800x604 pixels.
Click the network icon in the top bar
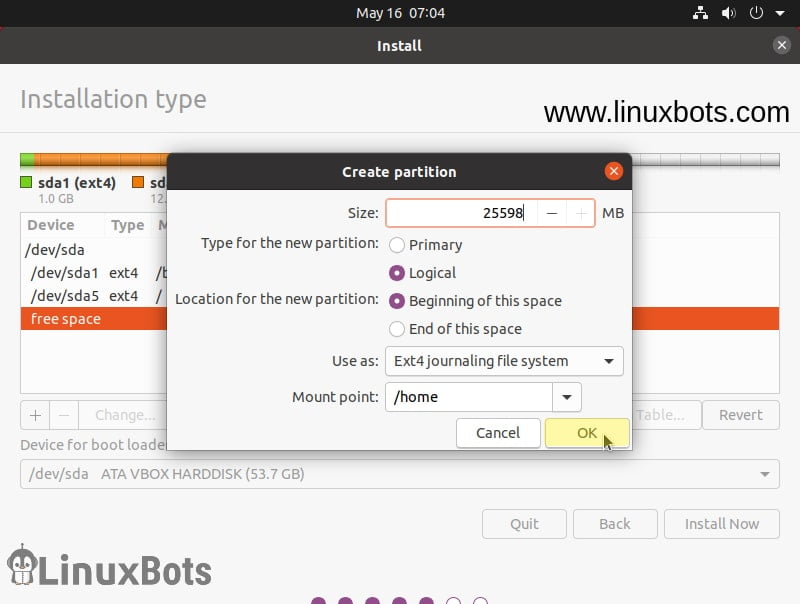click(700, 13)
